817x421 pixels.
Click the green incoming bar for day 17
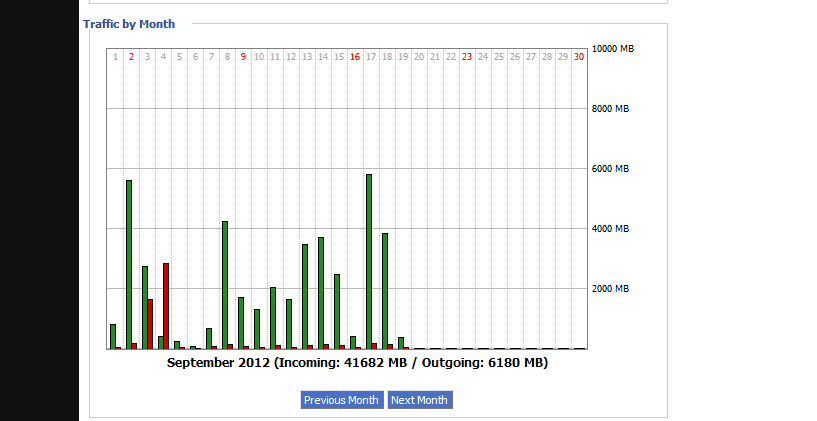[369, 261]
